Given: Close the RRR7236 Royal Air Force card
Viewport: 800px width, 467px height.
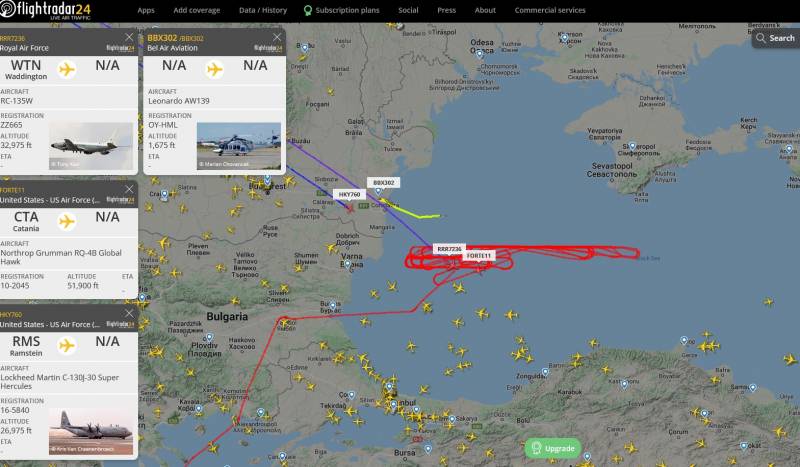Looking at the screenshot, I should click(x=129, y=37).
